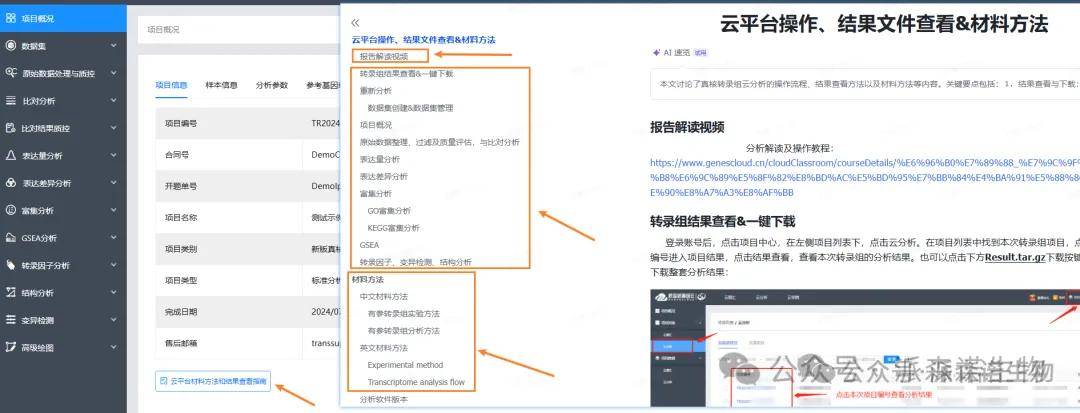Screen dimensions: 1080x413
Task: Click the AI 速览 sparkle icon
Action: coord(656,52)
